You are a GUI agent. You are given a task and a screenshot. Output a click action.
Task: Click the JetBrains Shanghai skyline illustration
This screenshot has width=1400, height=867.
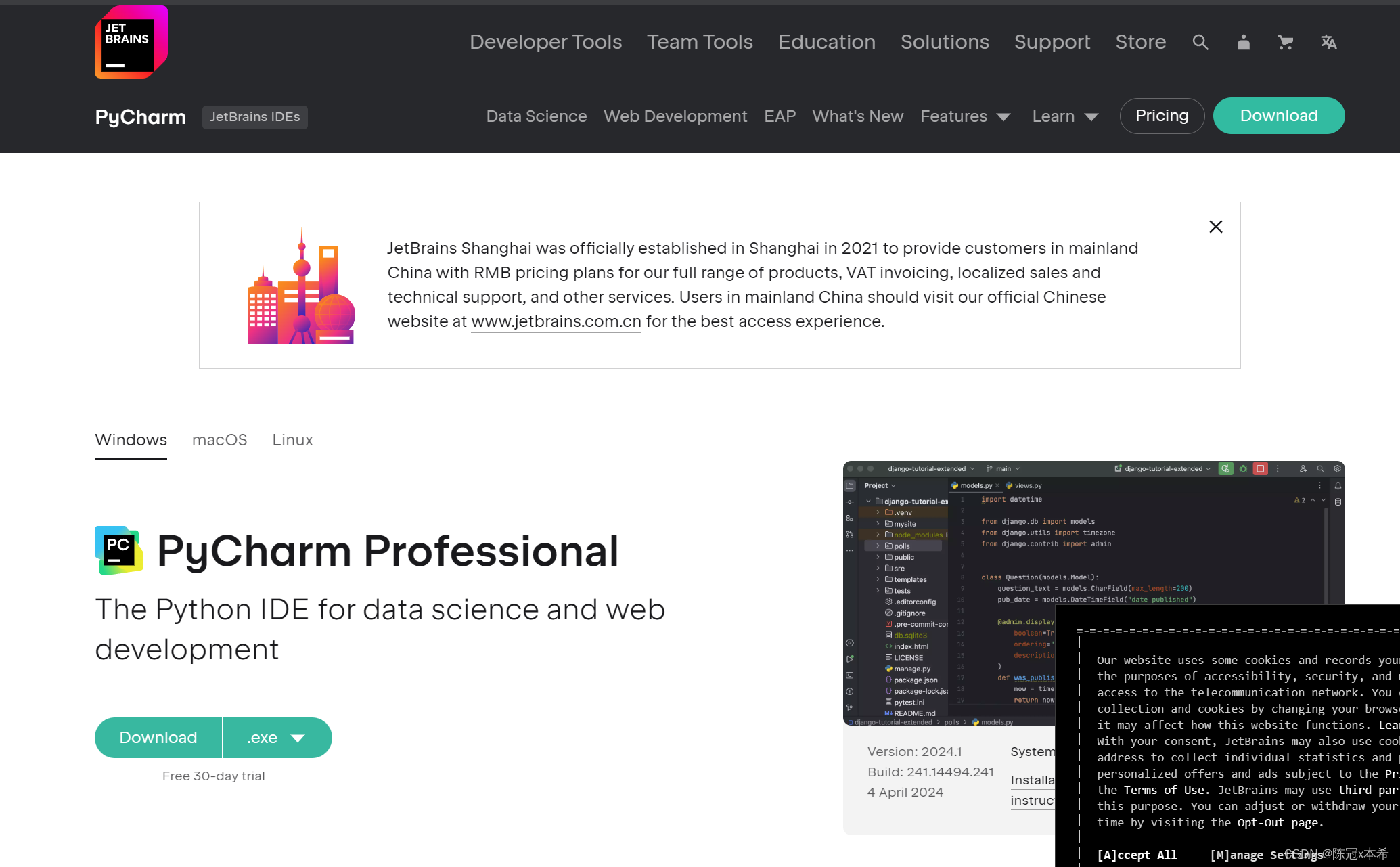(x=301, y=287)
